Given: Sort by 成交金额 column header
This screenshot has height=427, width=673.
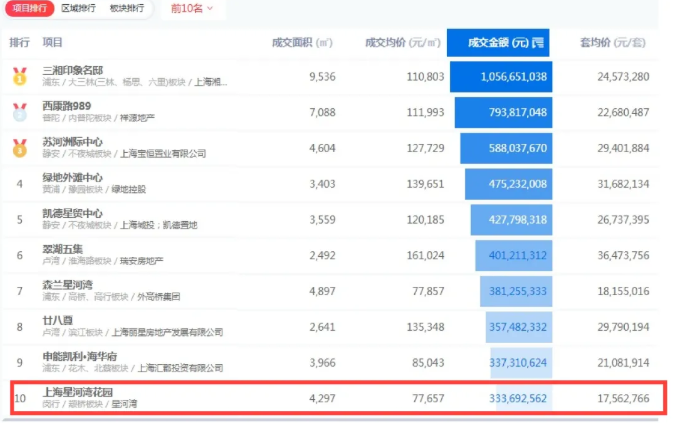Looking at the screenshot, I should (x=498, y=42).
